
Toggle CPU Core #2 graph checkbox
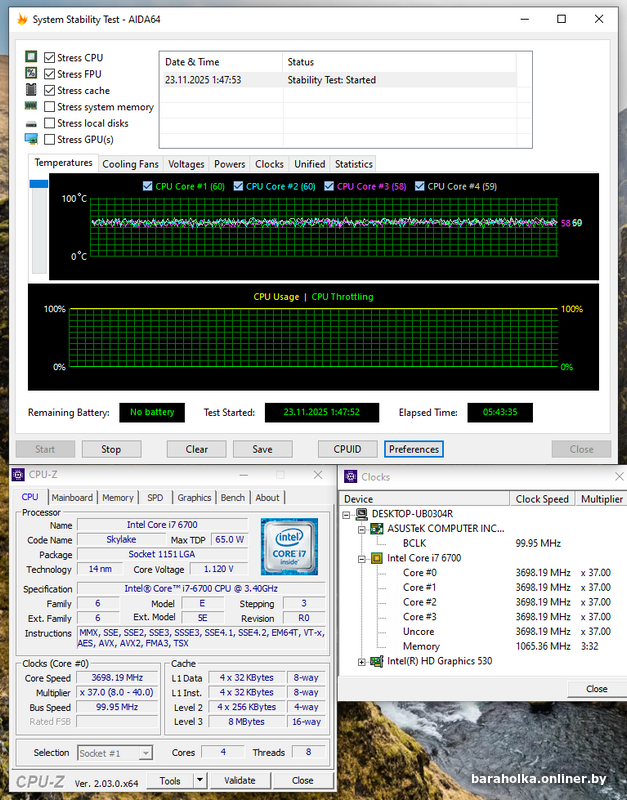[238, 186]
